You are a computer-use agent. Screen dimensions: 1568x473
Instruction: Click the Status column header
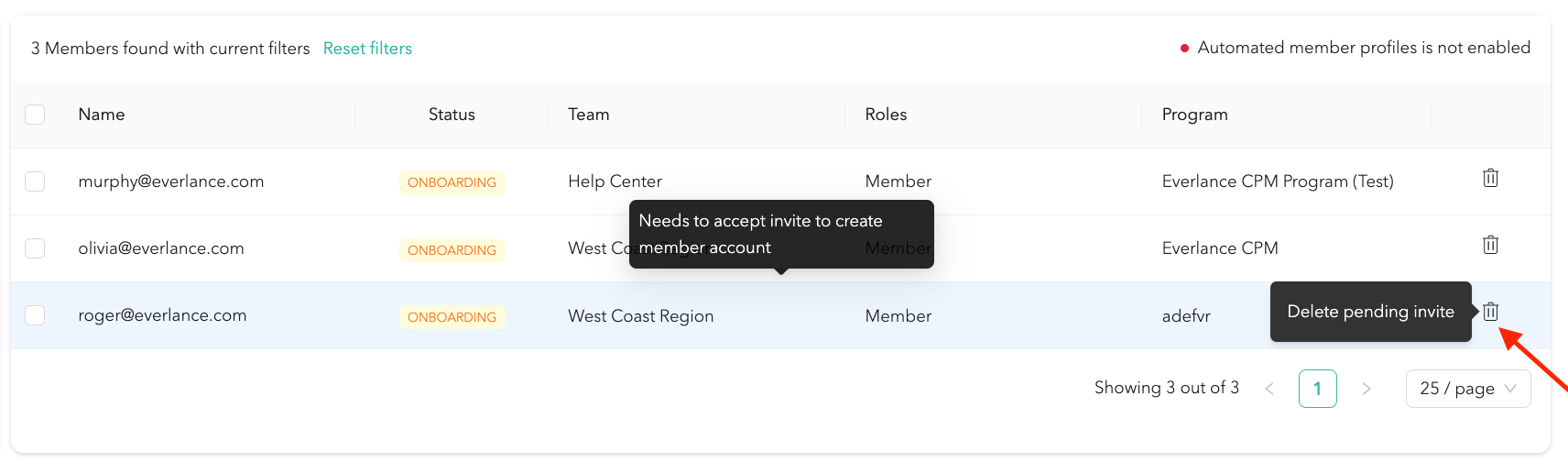452,115
